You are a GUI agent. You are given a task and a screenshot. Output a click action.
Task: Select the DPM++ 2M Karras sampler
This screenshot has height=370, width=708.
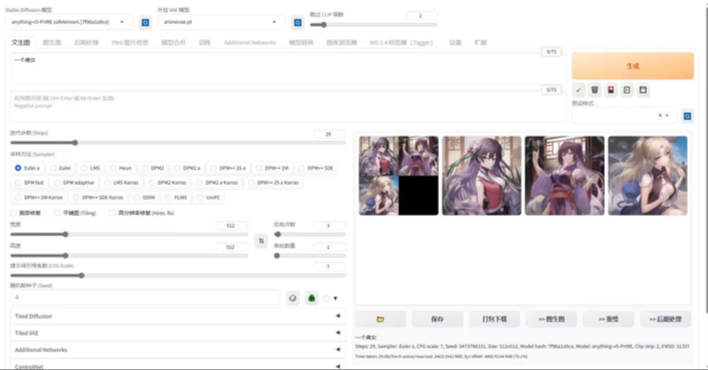[39, 197]
